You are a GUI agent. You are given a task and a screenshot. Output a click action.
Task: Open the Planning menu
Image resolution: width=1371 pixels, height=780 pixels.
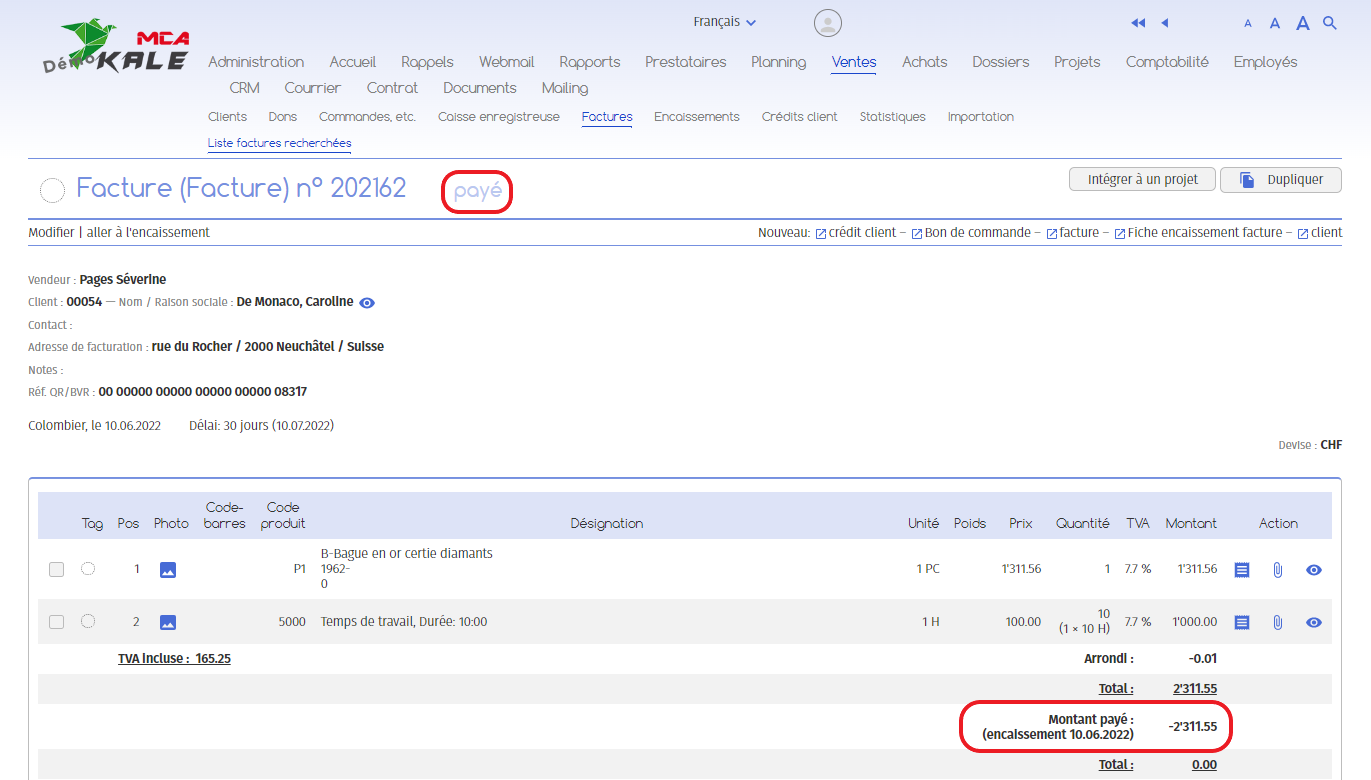point(778,62)
